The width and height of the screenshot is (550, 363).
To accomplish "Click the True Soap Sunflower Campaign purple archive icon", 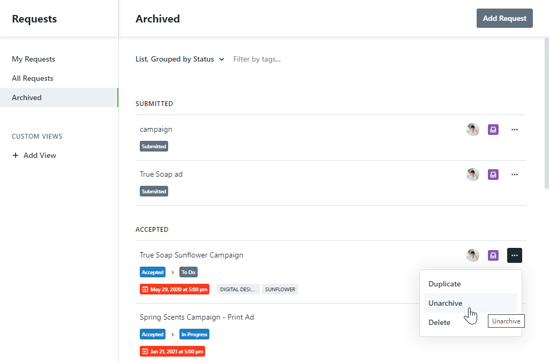I will pos(493,255).
